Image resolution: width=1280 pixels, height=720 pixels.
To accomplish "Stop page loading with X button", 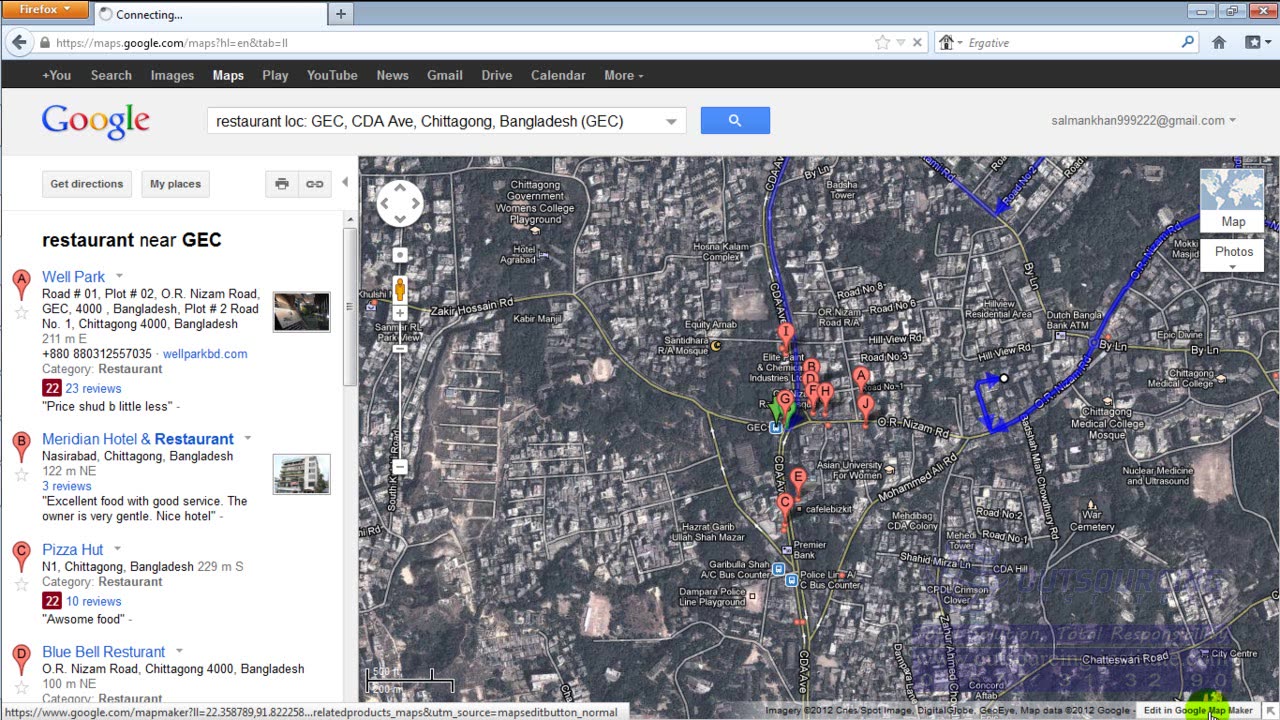I will [x=917, y=43].
